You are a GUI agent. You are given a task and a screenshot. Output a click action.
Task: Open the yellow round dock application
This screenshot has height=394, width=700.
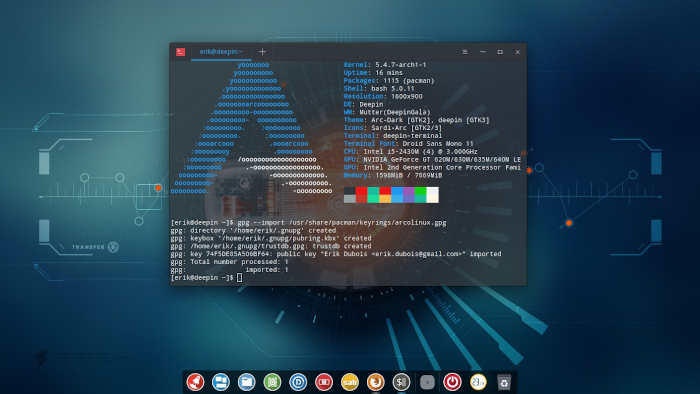pos(350,382)
